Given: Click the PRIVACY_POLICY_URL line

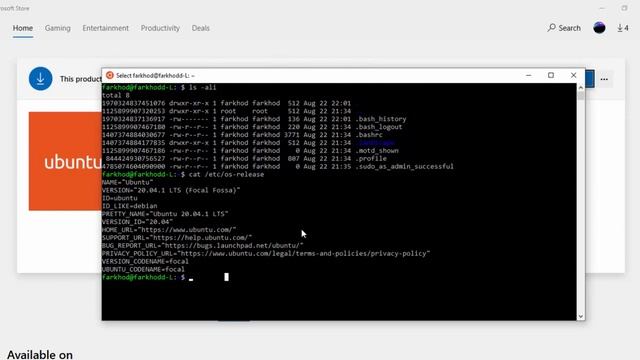Looking at the screenshot, I should coord(266,253).
